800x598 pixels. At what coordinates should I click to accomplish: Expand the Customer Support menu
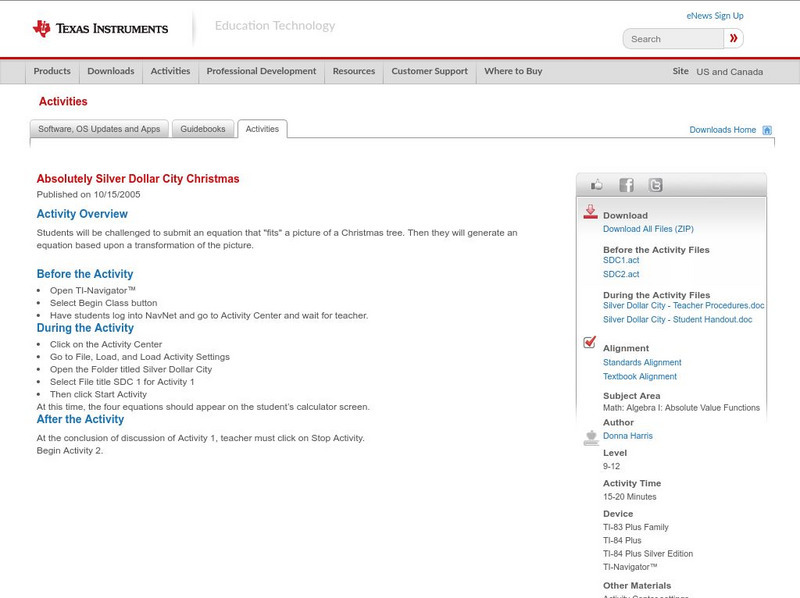coord(429,71)
